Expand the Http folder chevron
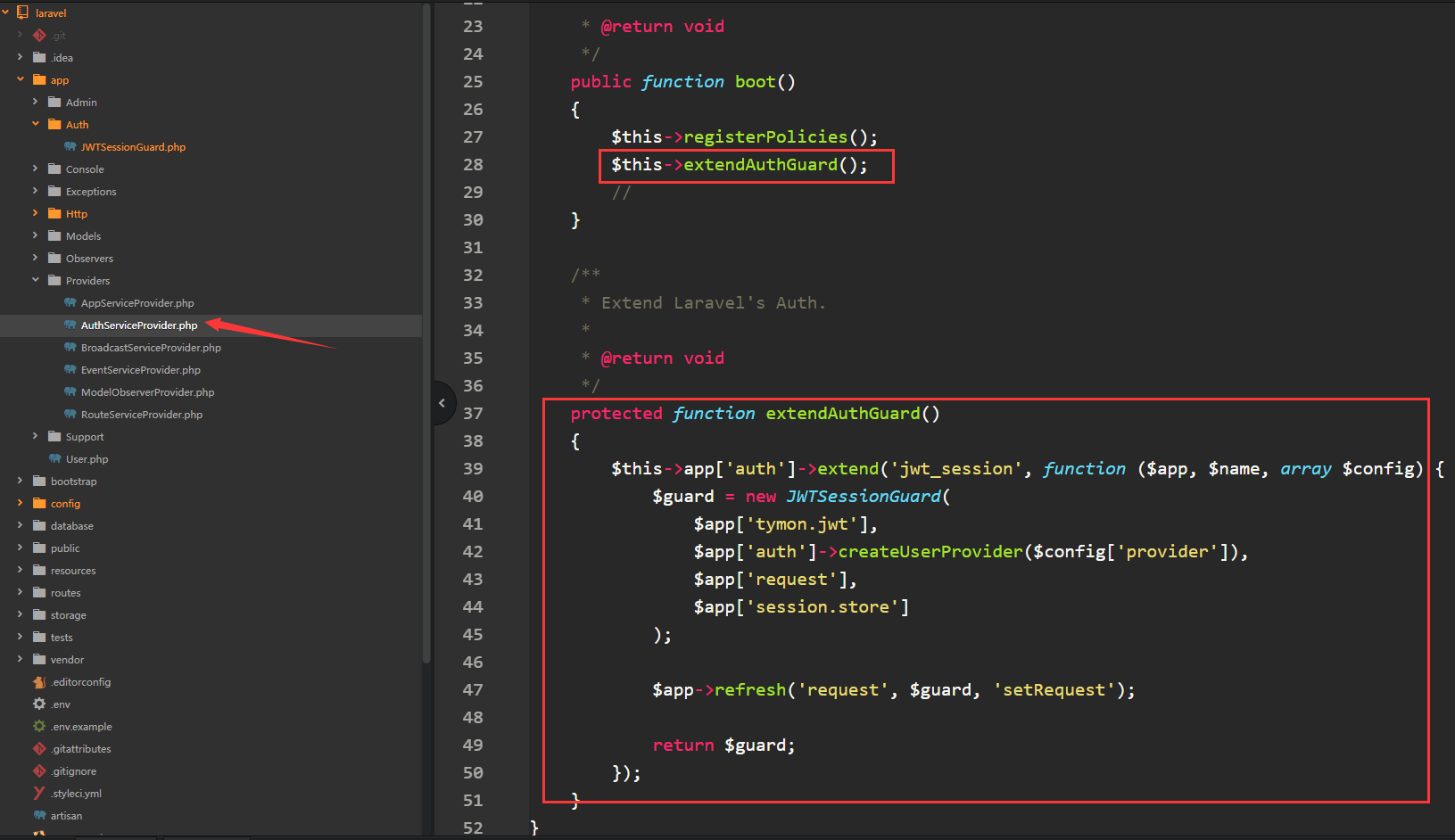 [x=35, y=213]
